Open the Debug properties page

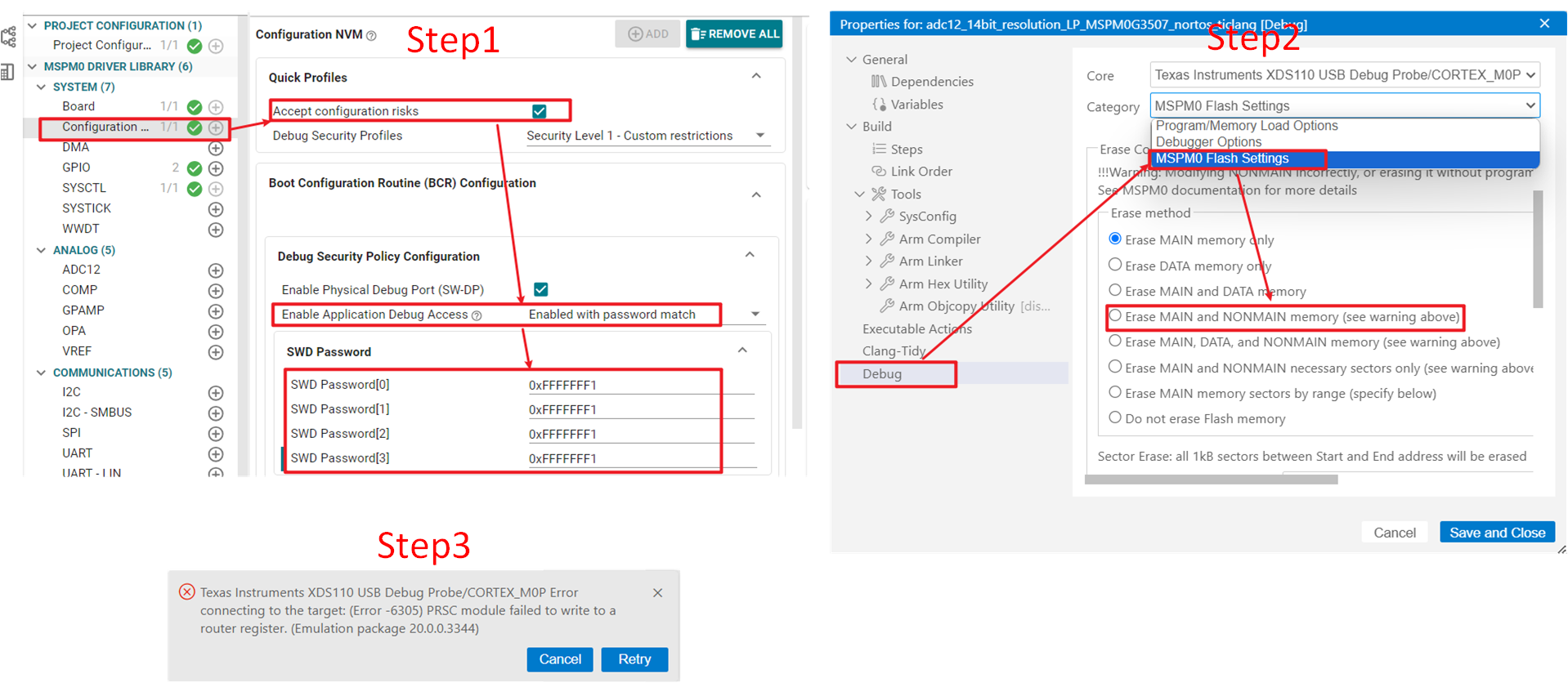point(882,374)
